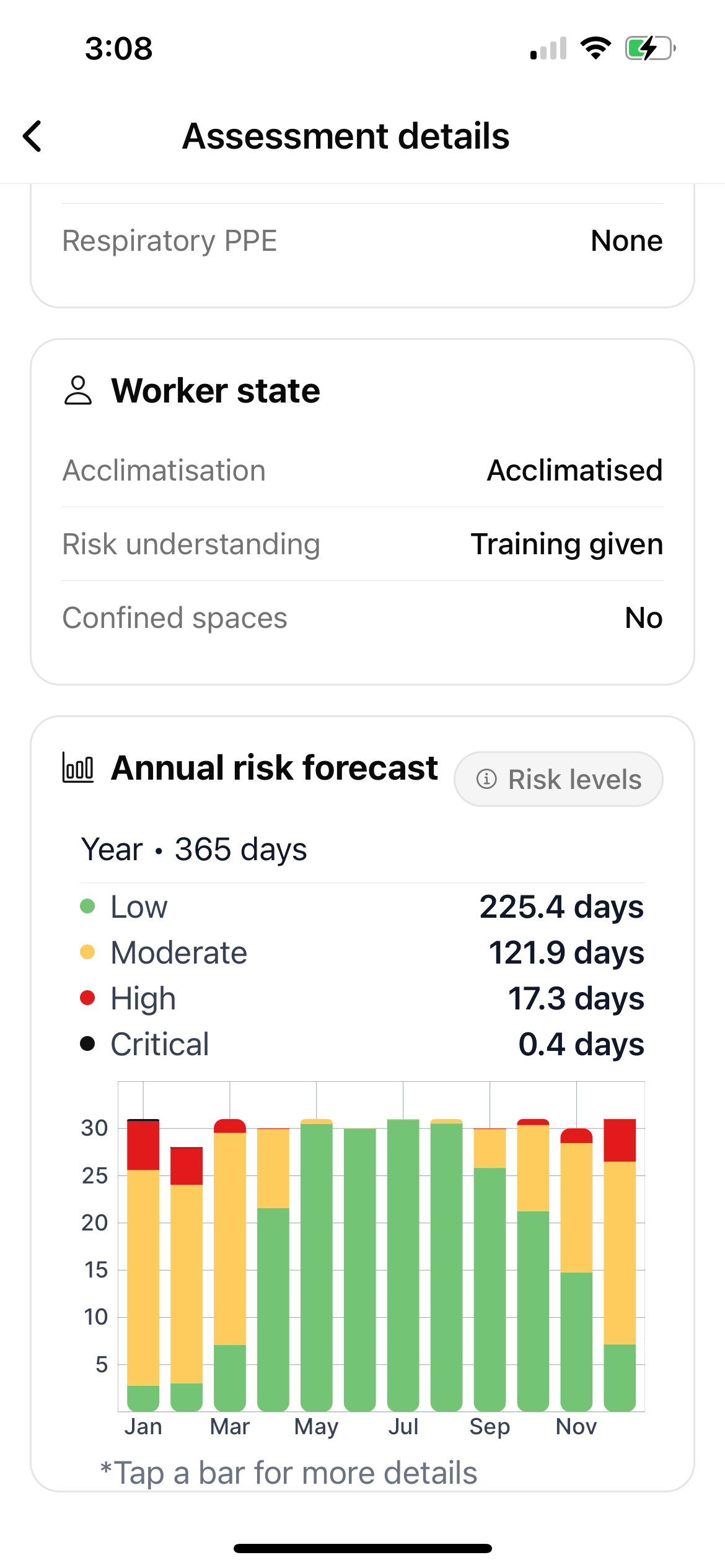
Task: Tap the Confined spaces row
Action: 362,617
